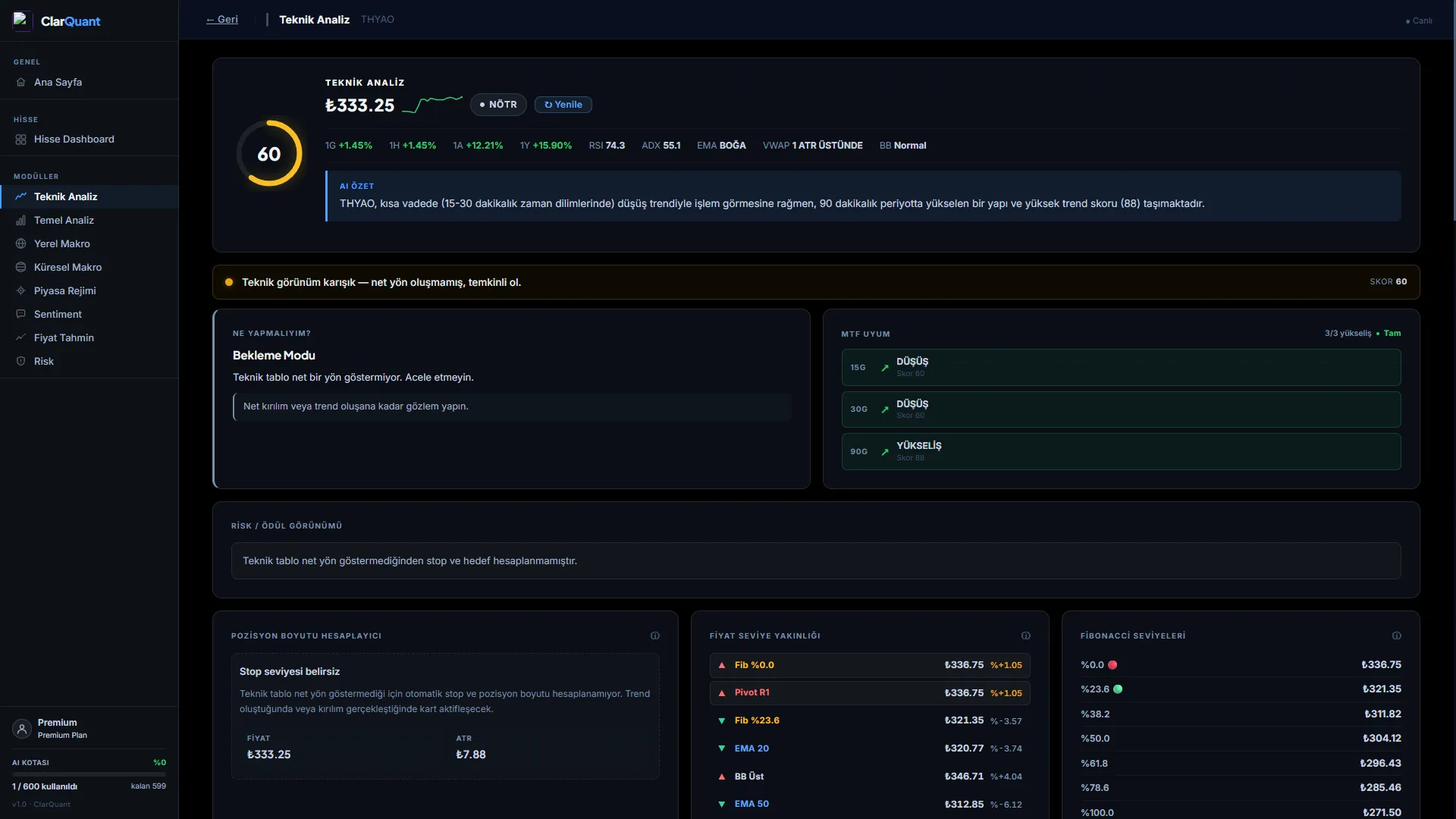Click the %38.2 Fibonacci level row

(x=1241, y=714)
